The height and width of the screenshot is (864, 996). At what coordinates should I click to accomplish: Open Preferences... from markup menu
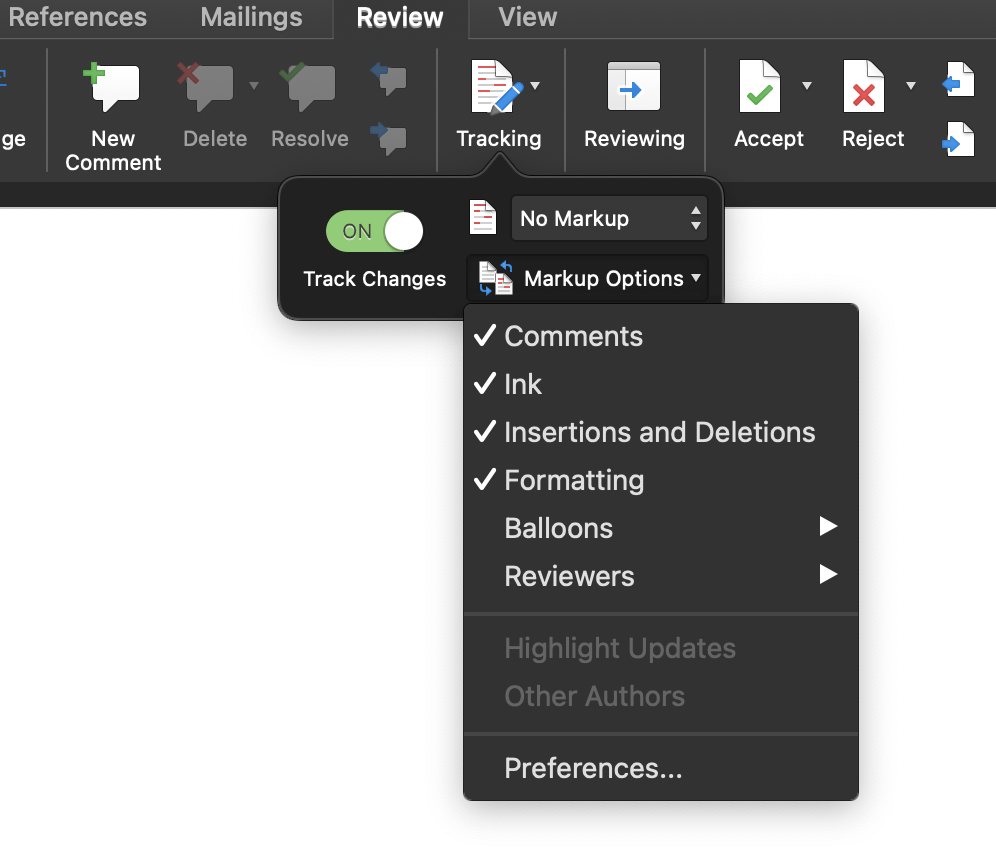(593, 768)
